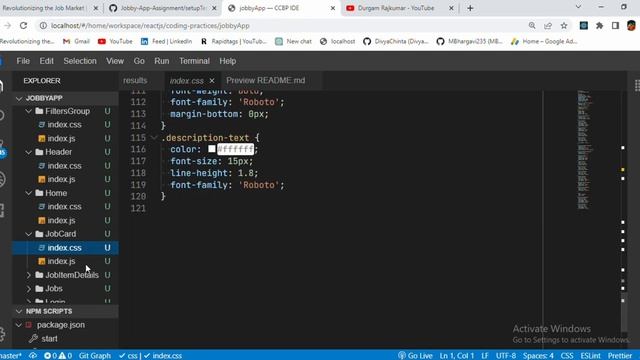Switch to the results editor tab
Image resolution: width=640 pixels, height=360 pixels.
tap(135, 80)
